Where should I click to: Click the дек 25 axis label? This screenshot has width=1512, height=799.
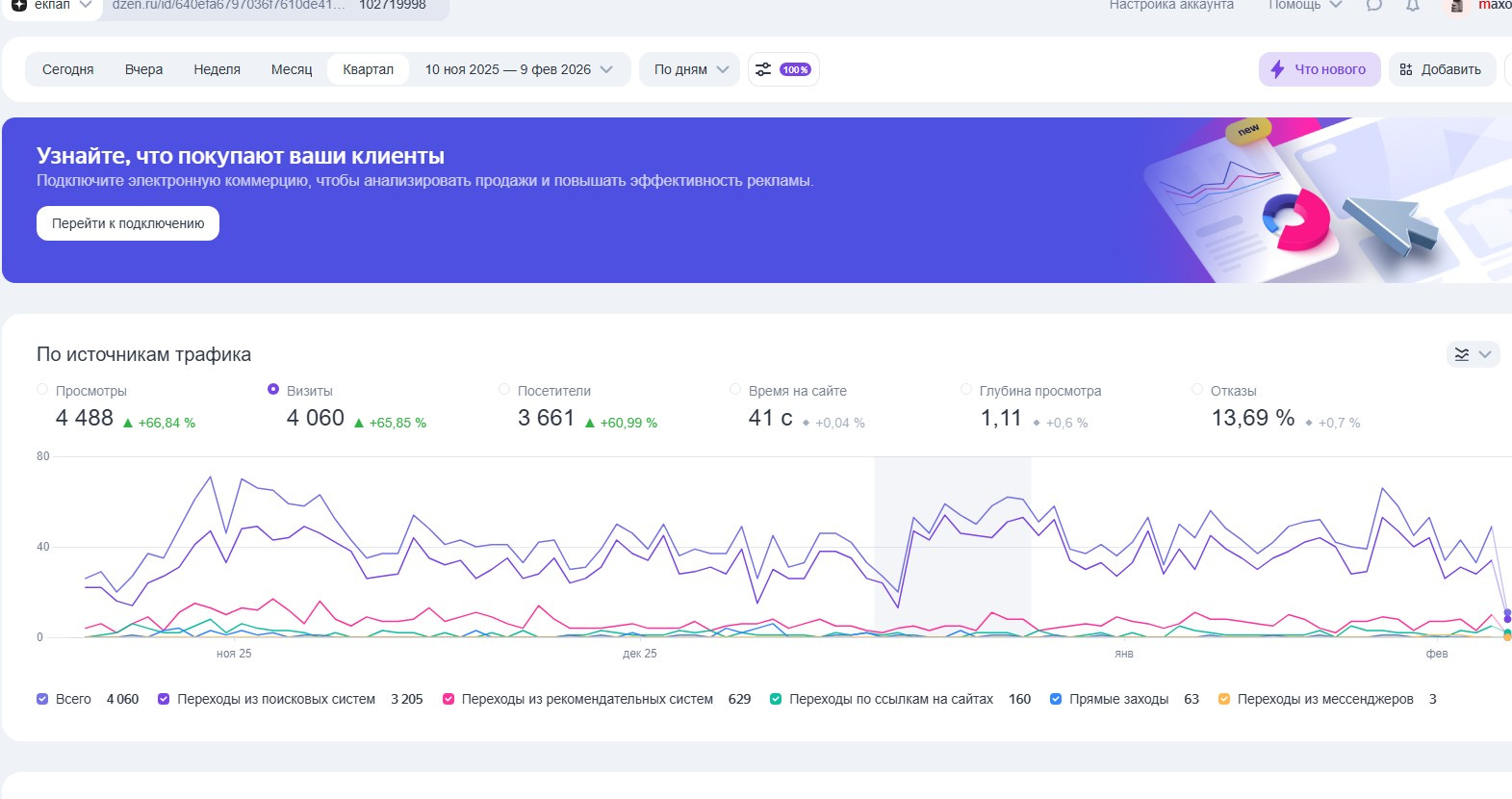tap(640, 654)
